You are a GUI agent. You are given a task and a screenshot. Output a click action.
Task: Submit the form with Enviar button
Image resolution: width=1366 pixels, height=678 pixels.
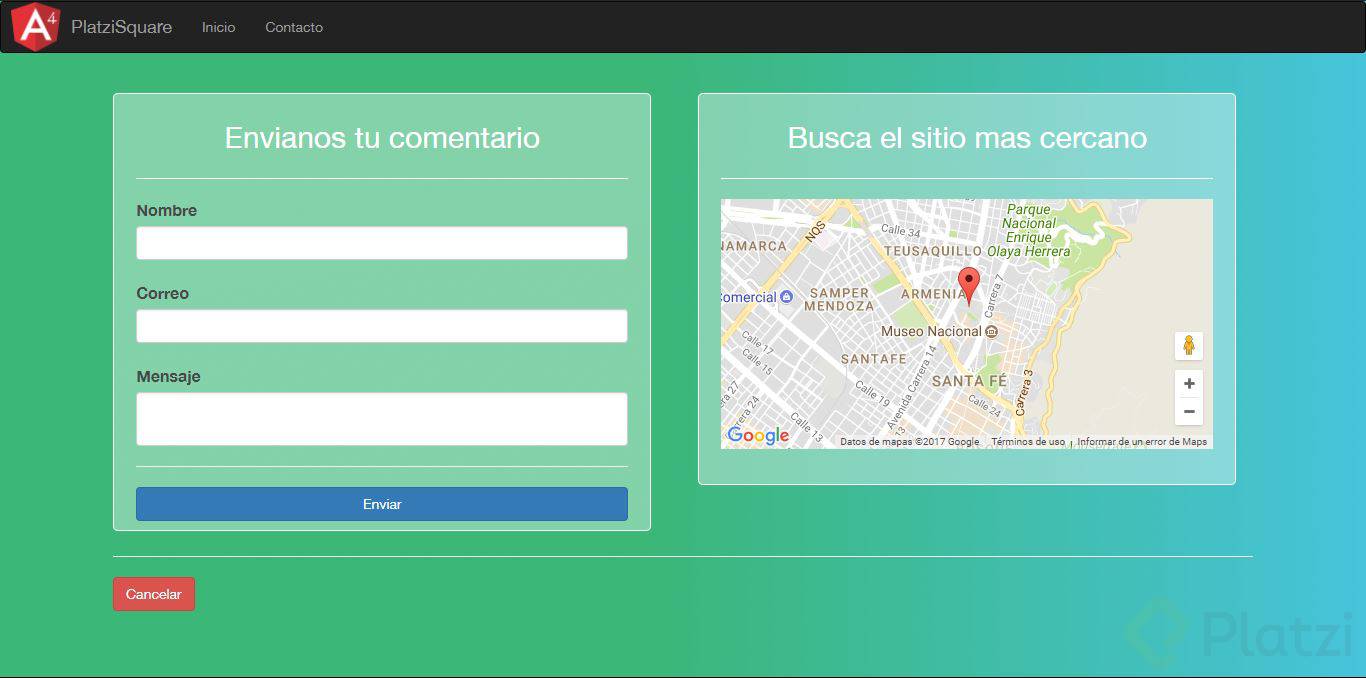click(382, 504)
